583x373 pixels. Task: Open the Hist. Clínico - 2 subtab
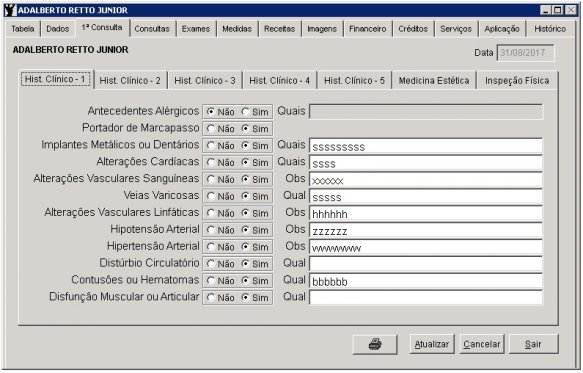coord(130,81)
